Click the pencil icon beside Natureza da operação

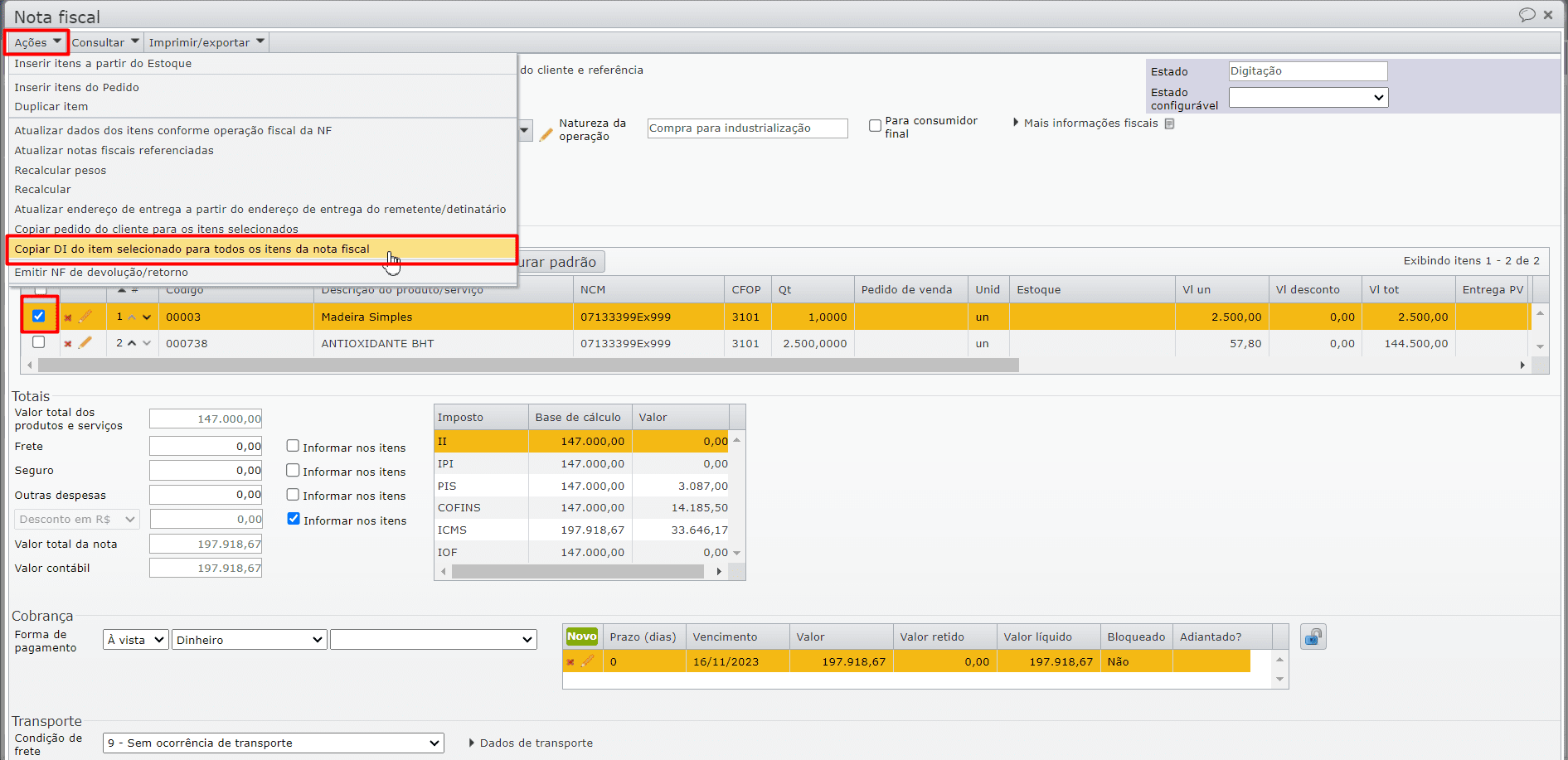click(546, 134)
